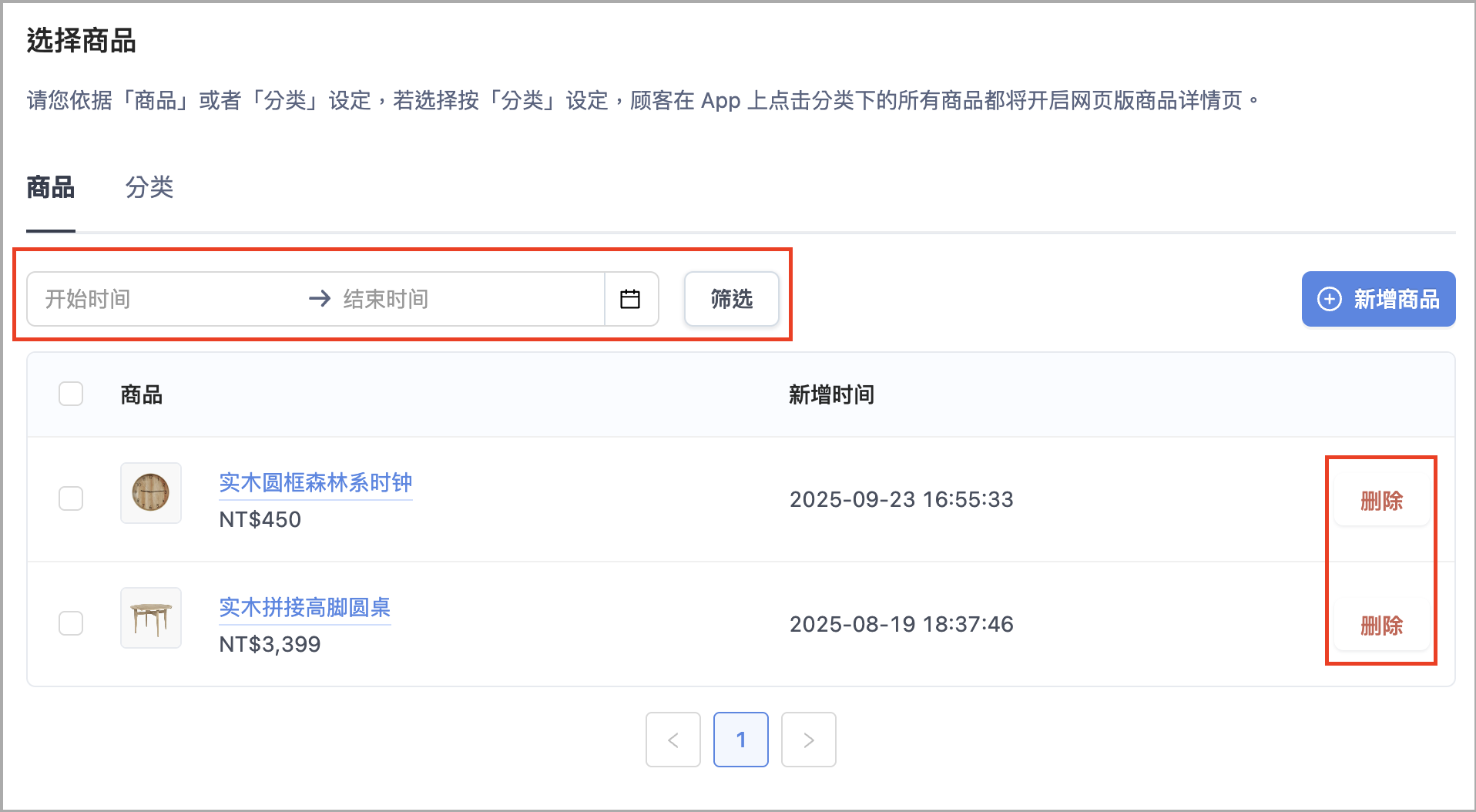1476x812 pixels.
Task: Click the 商品 column header
Action: point(142,394)
